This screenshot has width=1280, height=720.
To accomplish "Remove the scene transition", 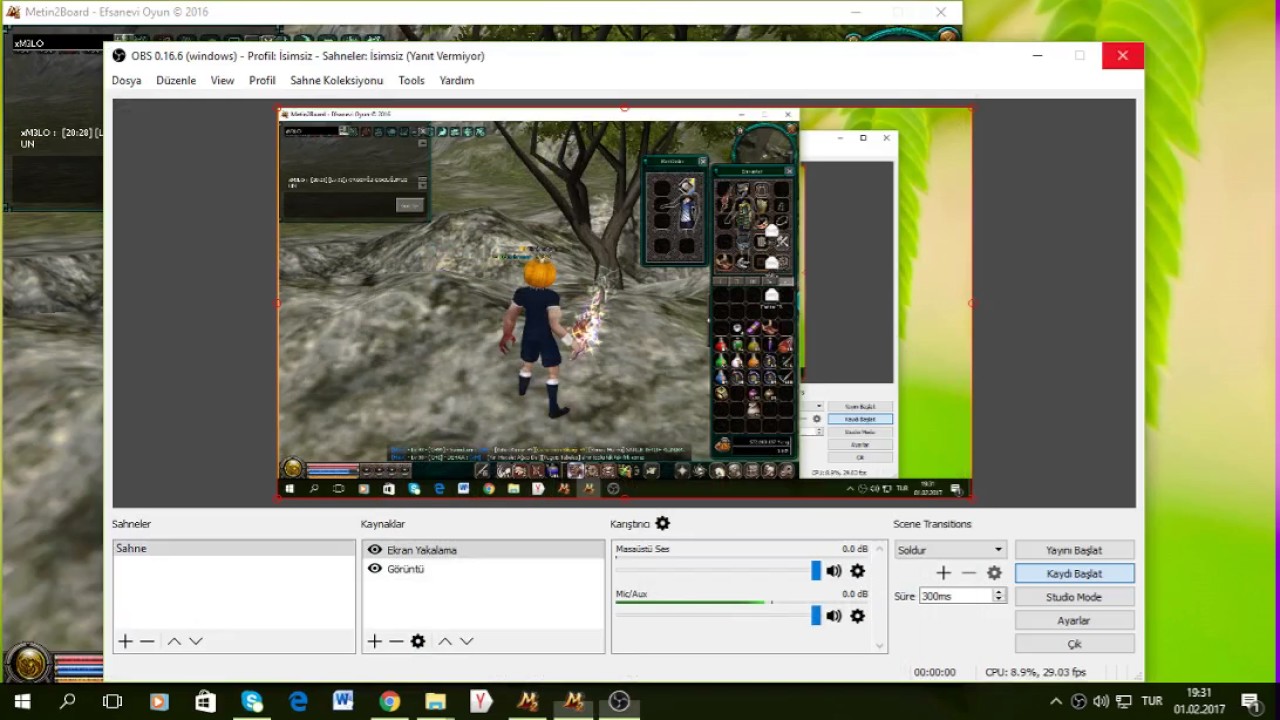I will (x=968, y=573).
